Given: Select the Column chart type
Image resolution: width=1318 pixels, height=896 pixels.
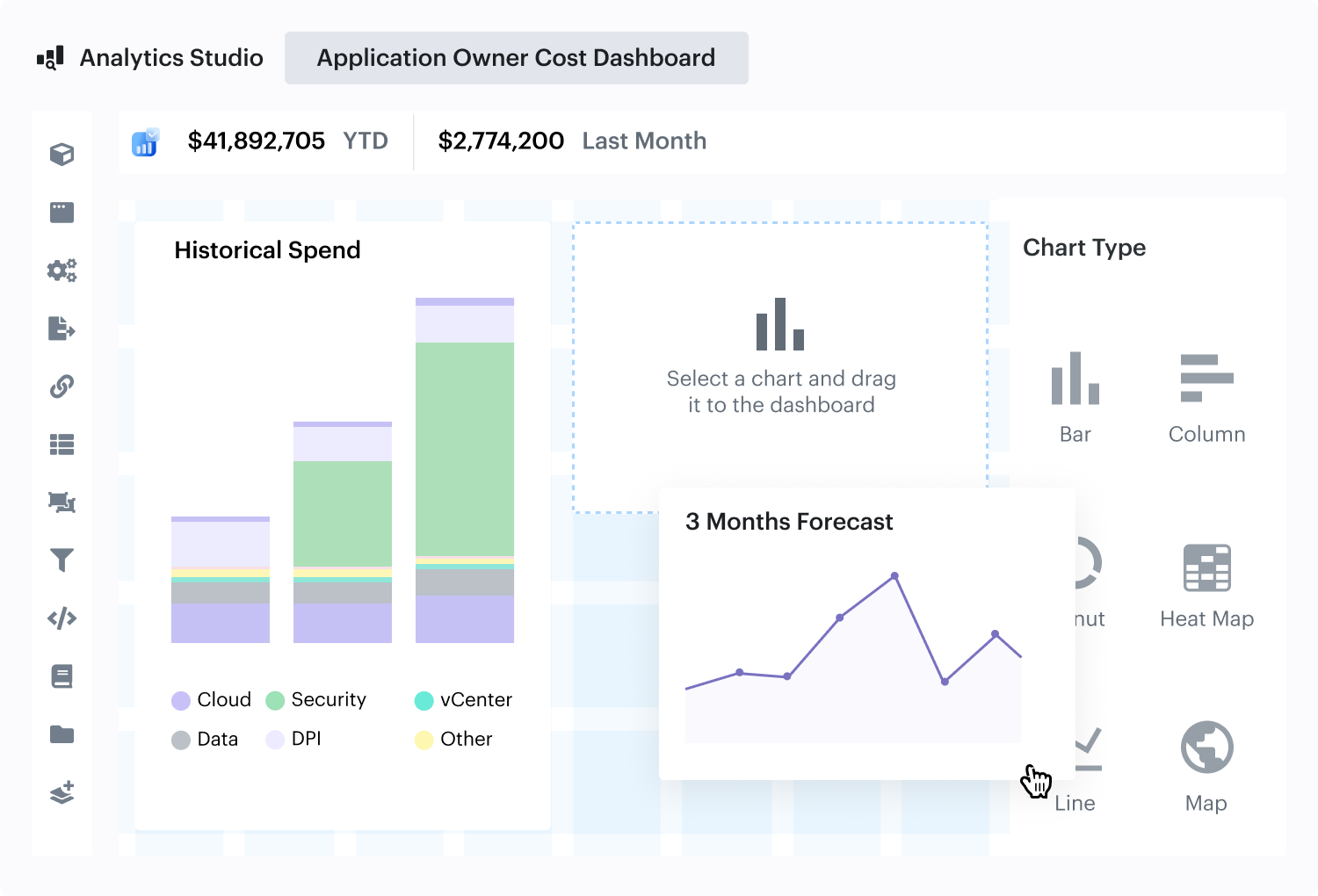Looking at the screenshot, I should [1206, 396].
